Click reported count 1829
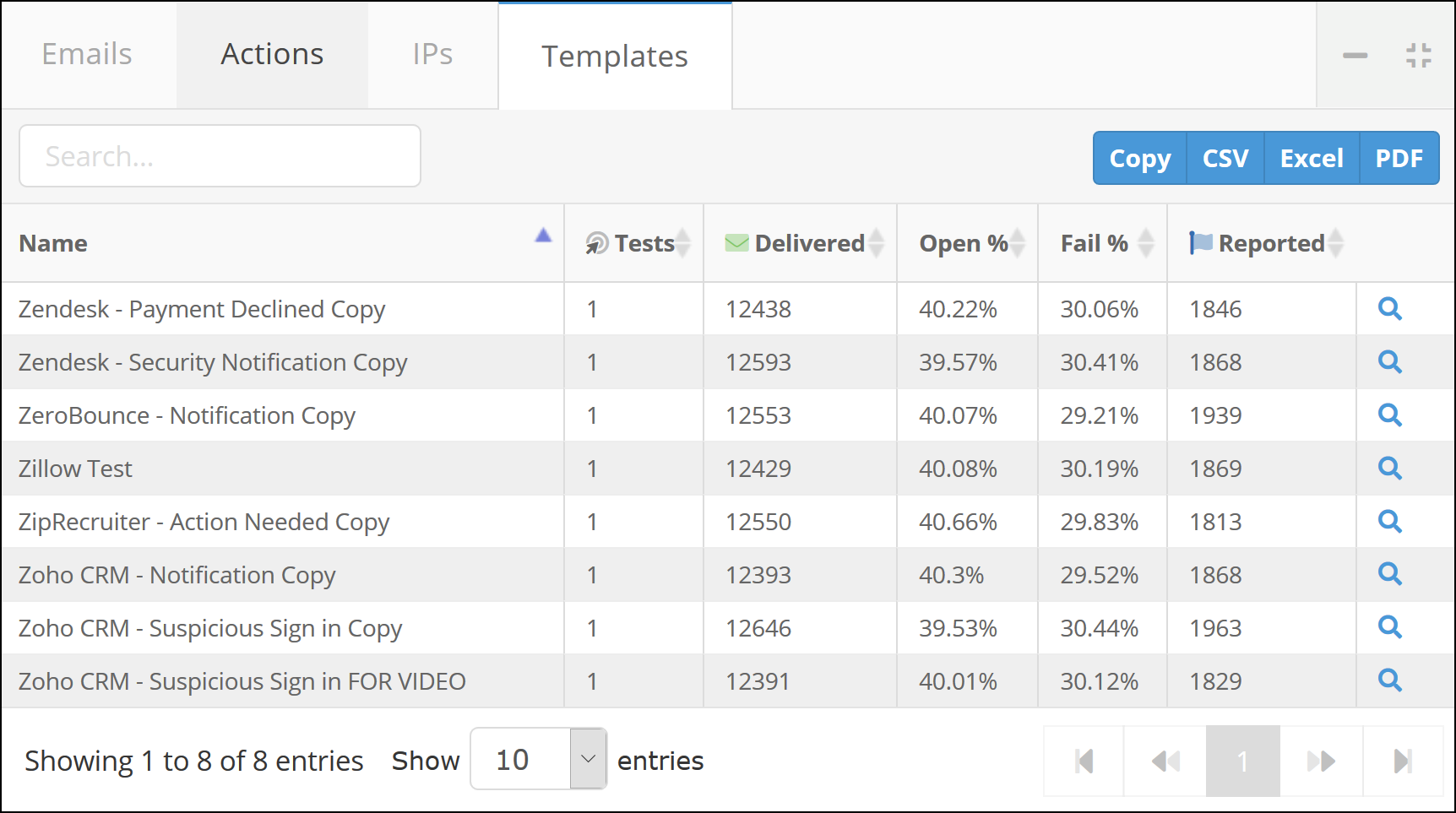The width and height of the screenshot is (1456, 813). click(1215, 681)
